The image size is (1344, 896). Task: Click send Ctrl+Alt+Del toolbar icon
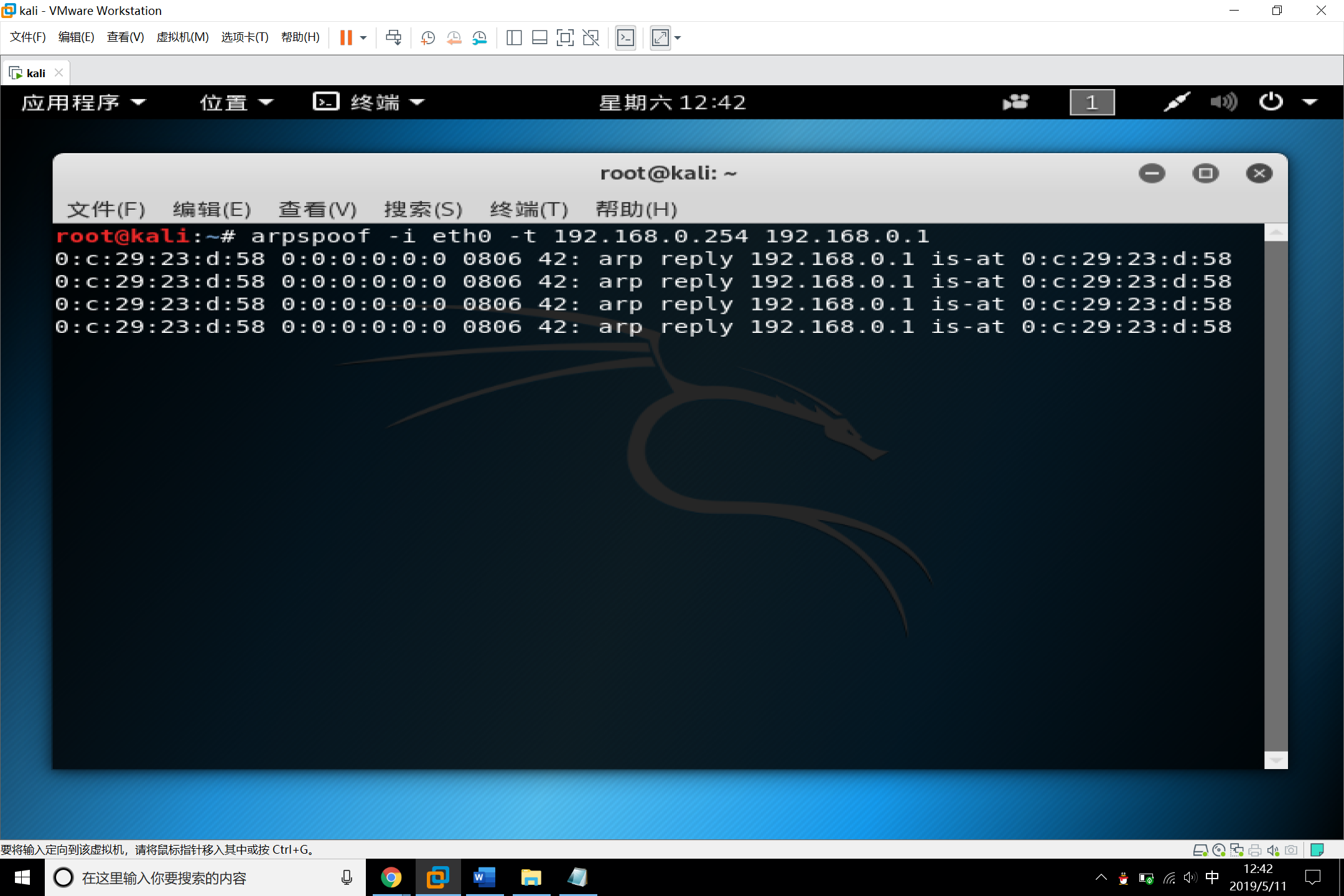393,38
